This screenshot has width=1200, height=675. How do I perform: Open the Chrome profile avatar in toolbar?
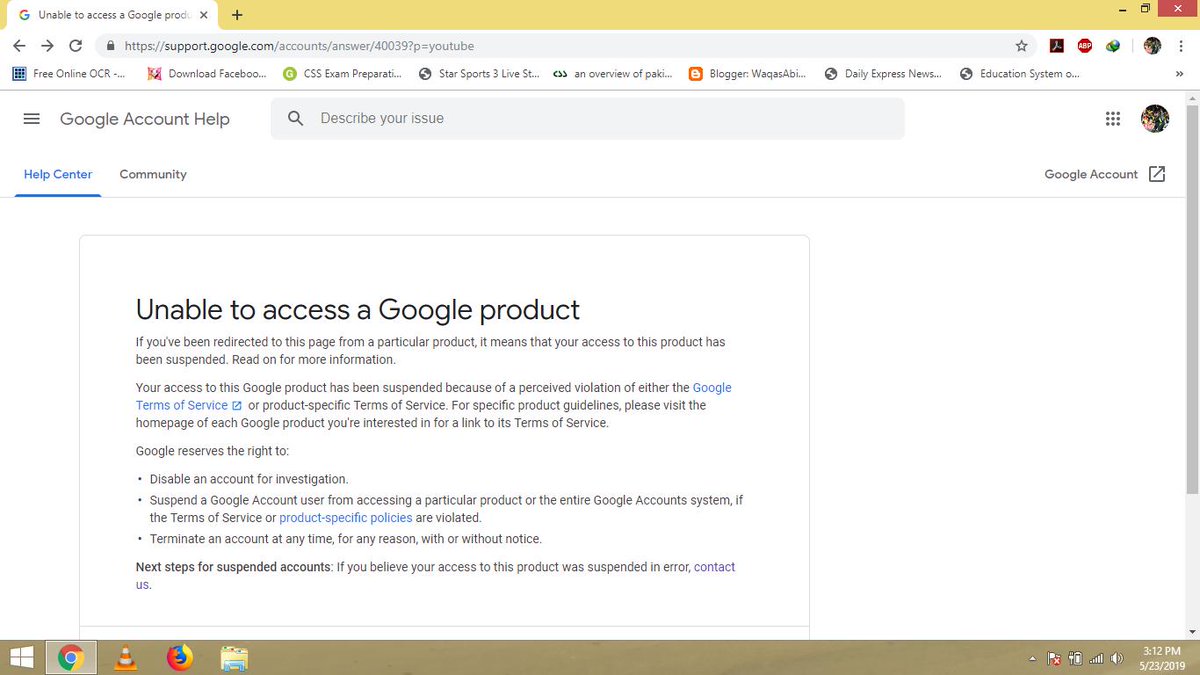point(1152,46)
